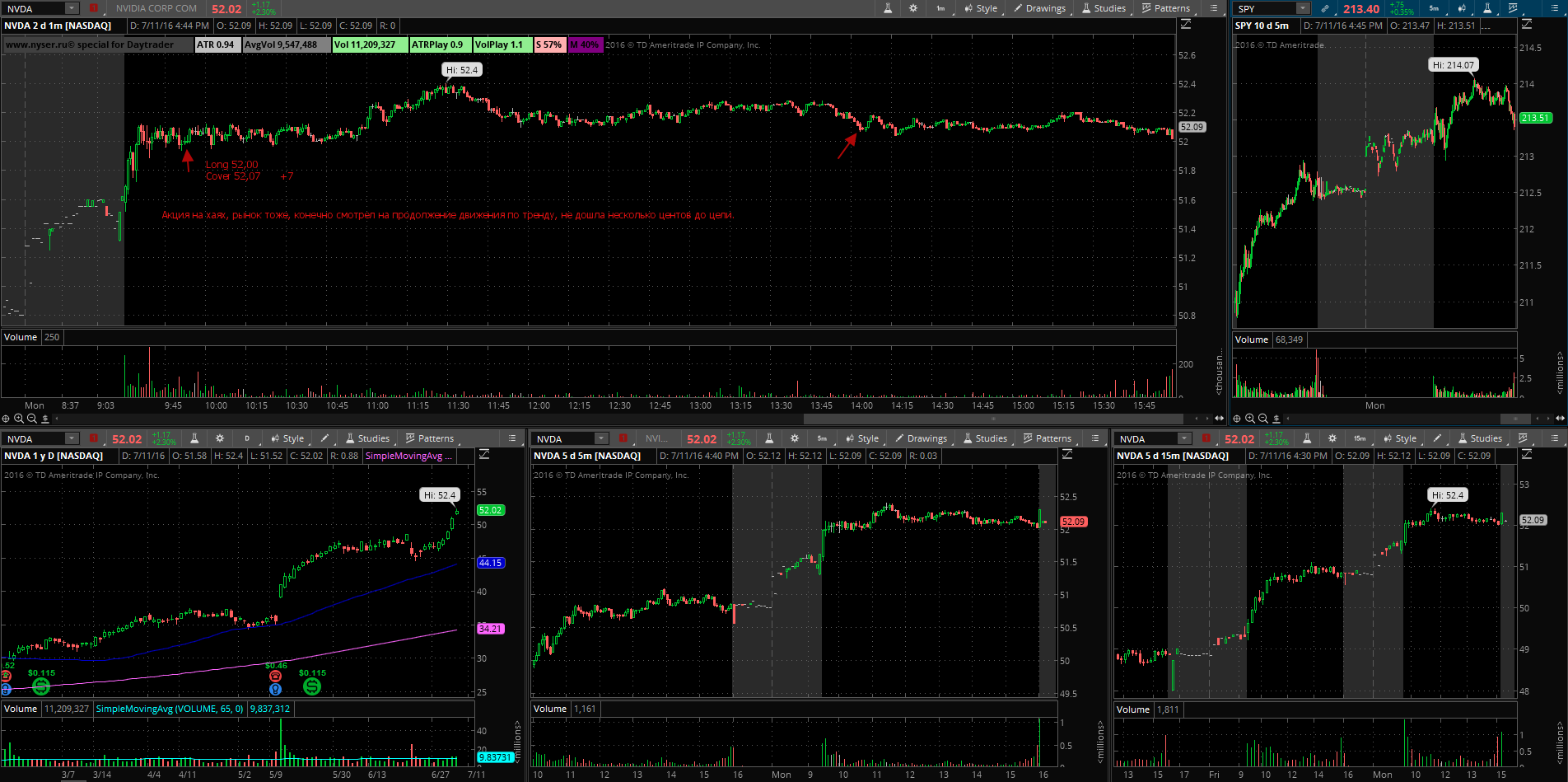This screenshot has width=1568, height=782.
Task: Open the style candle icon in SPY toolbar
Action: [x=1462, y=8]
